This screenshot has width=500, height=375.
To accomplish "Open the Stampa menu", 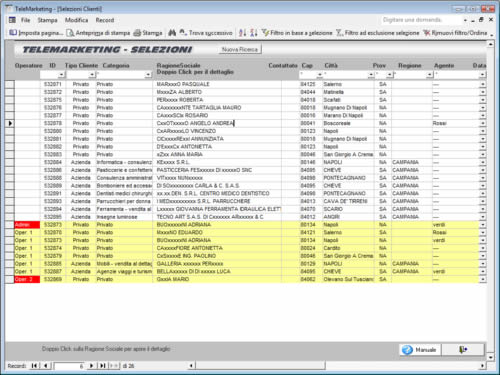I will coord(47,20).
